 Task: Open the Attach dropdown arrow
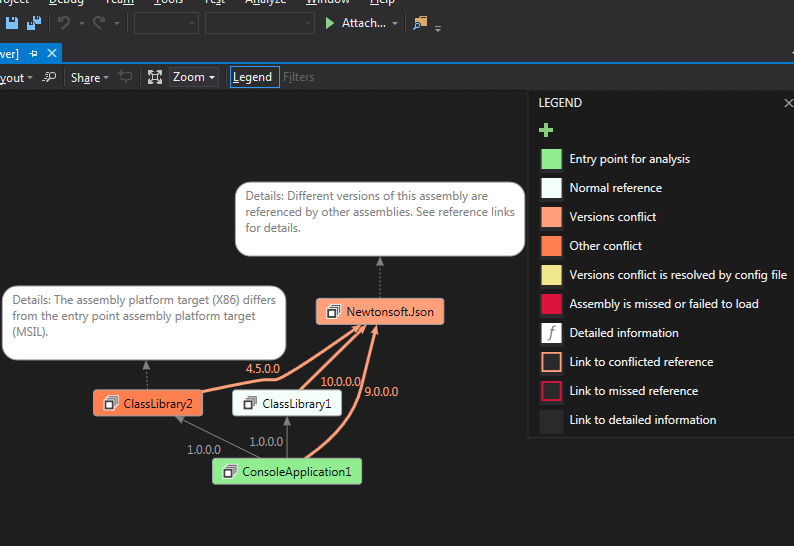coord(395,23)
